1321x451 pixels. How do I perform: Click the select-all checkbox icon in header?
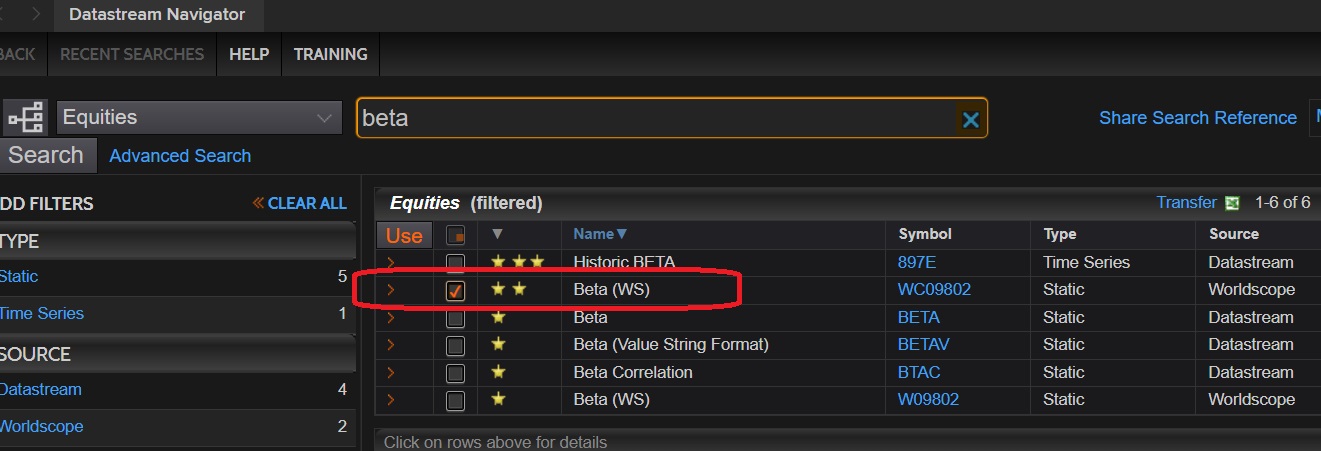point(455,235)
